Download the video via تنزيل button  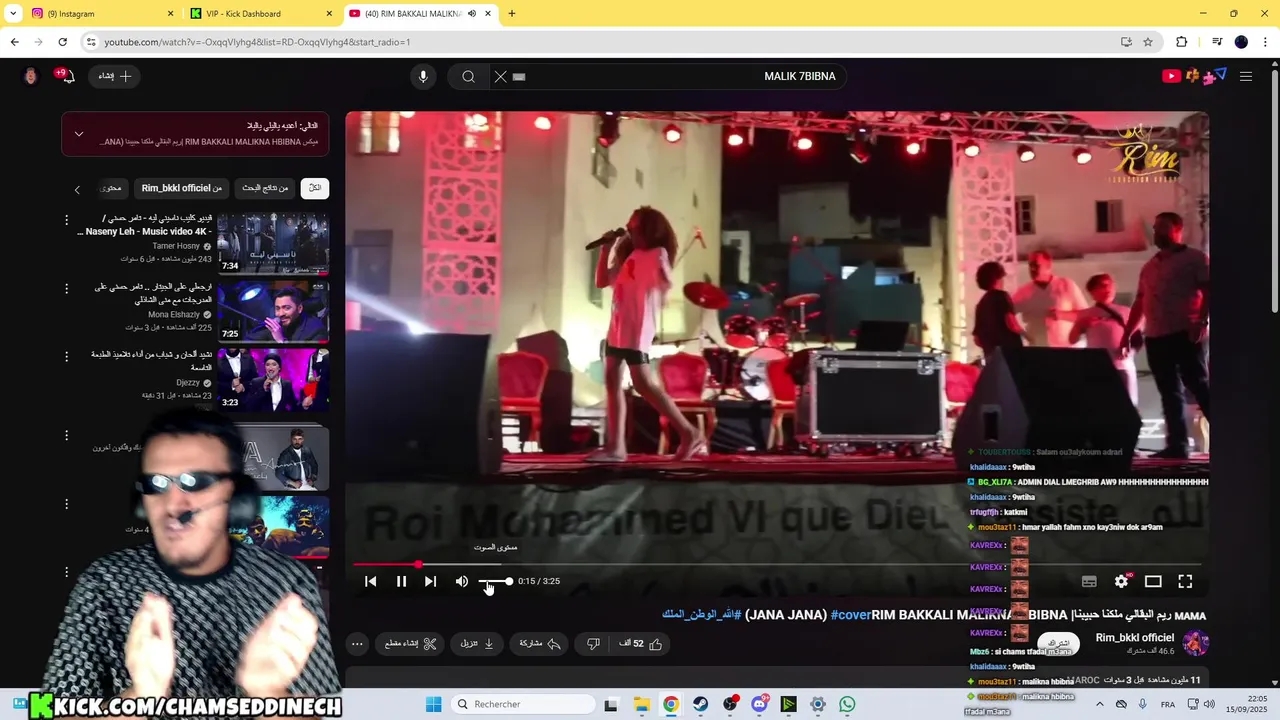pos(477,644)
